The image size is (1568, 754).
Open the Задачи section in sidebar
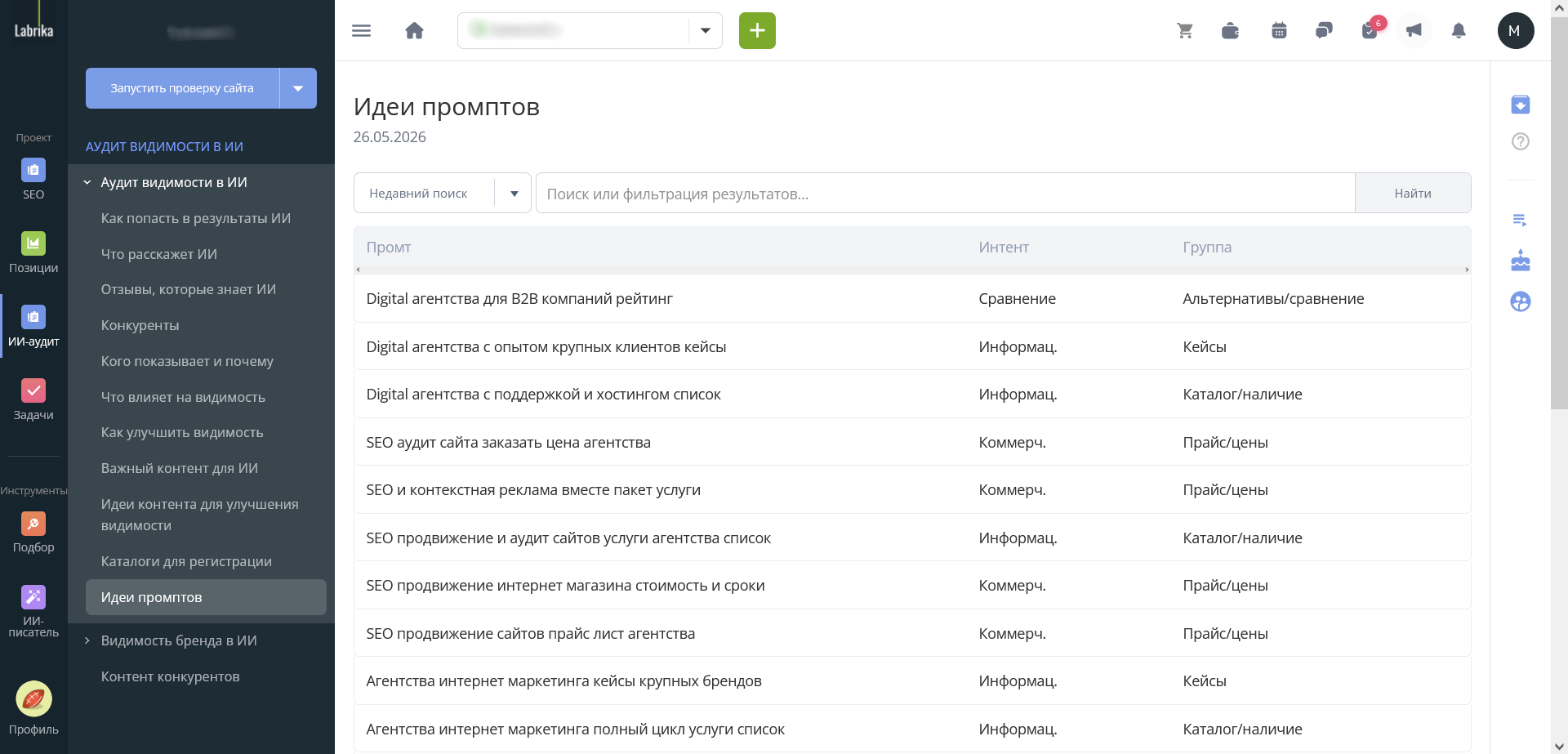click(33, 399)
